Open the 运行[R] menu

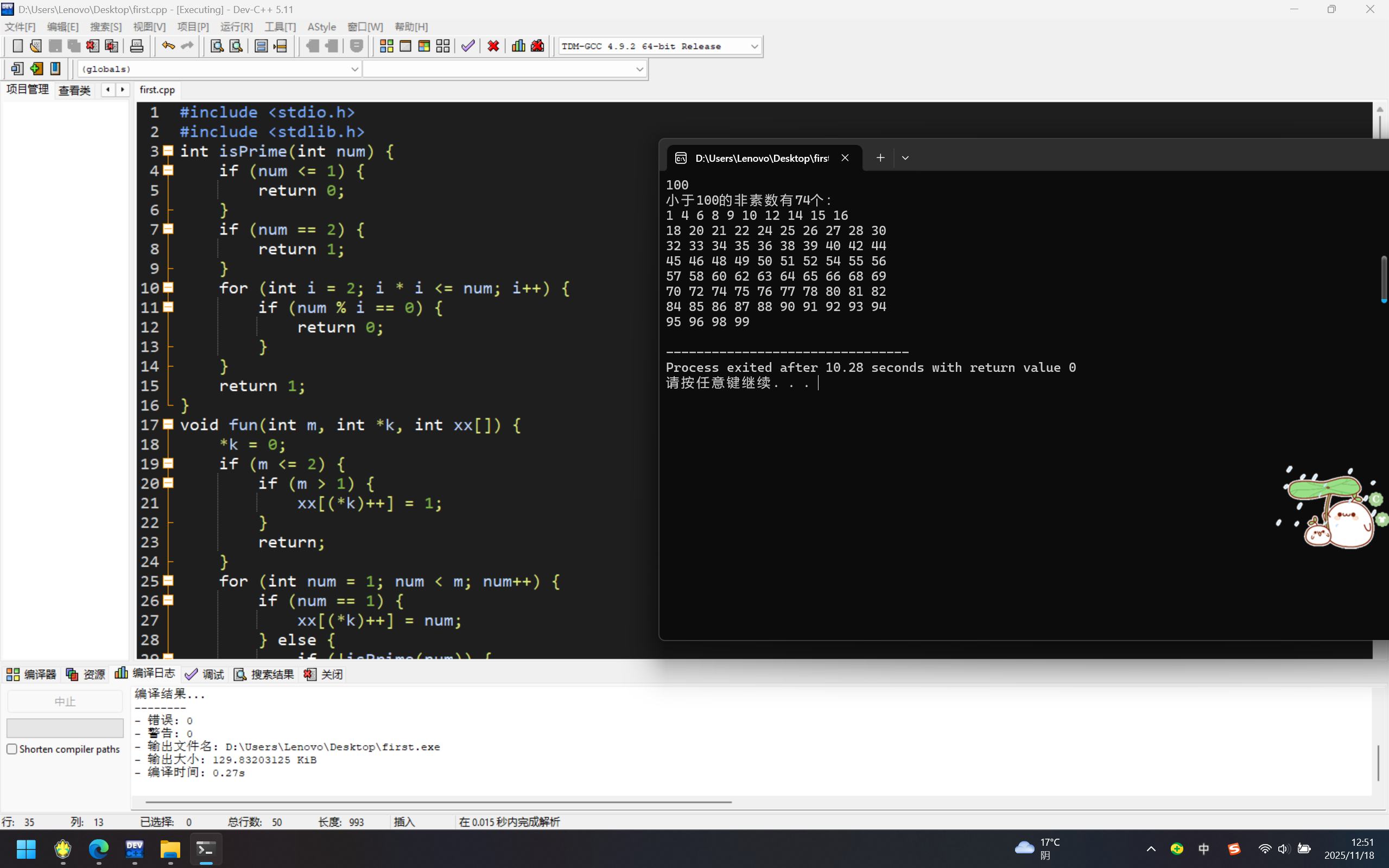click(236, 27)
